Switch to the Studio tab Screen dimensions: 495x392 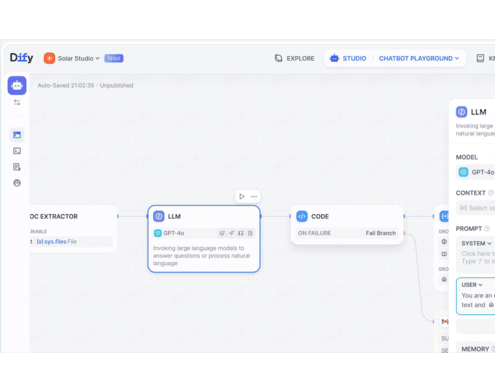pos(348,58)
